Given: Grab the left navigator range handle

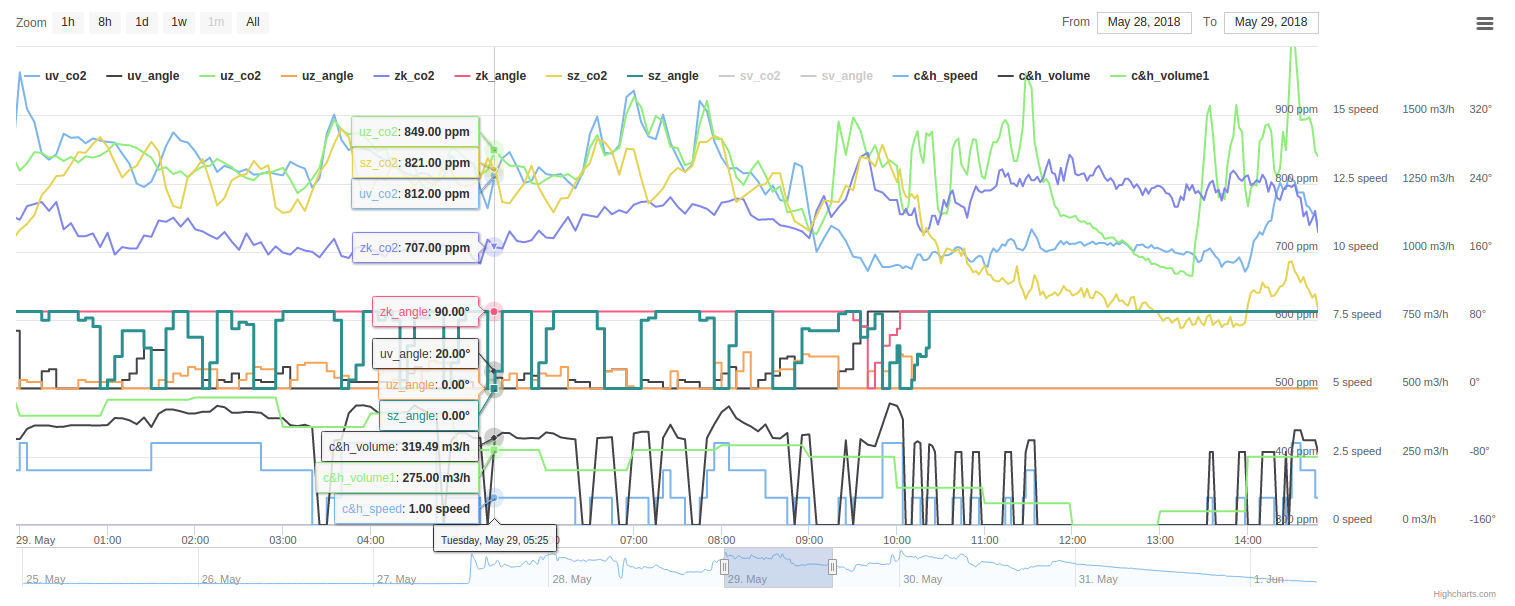Looking at the screenshot, I should pyautogui.click(x=725, y=567).
